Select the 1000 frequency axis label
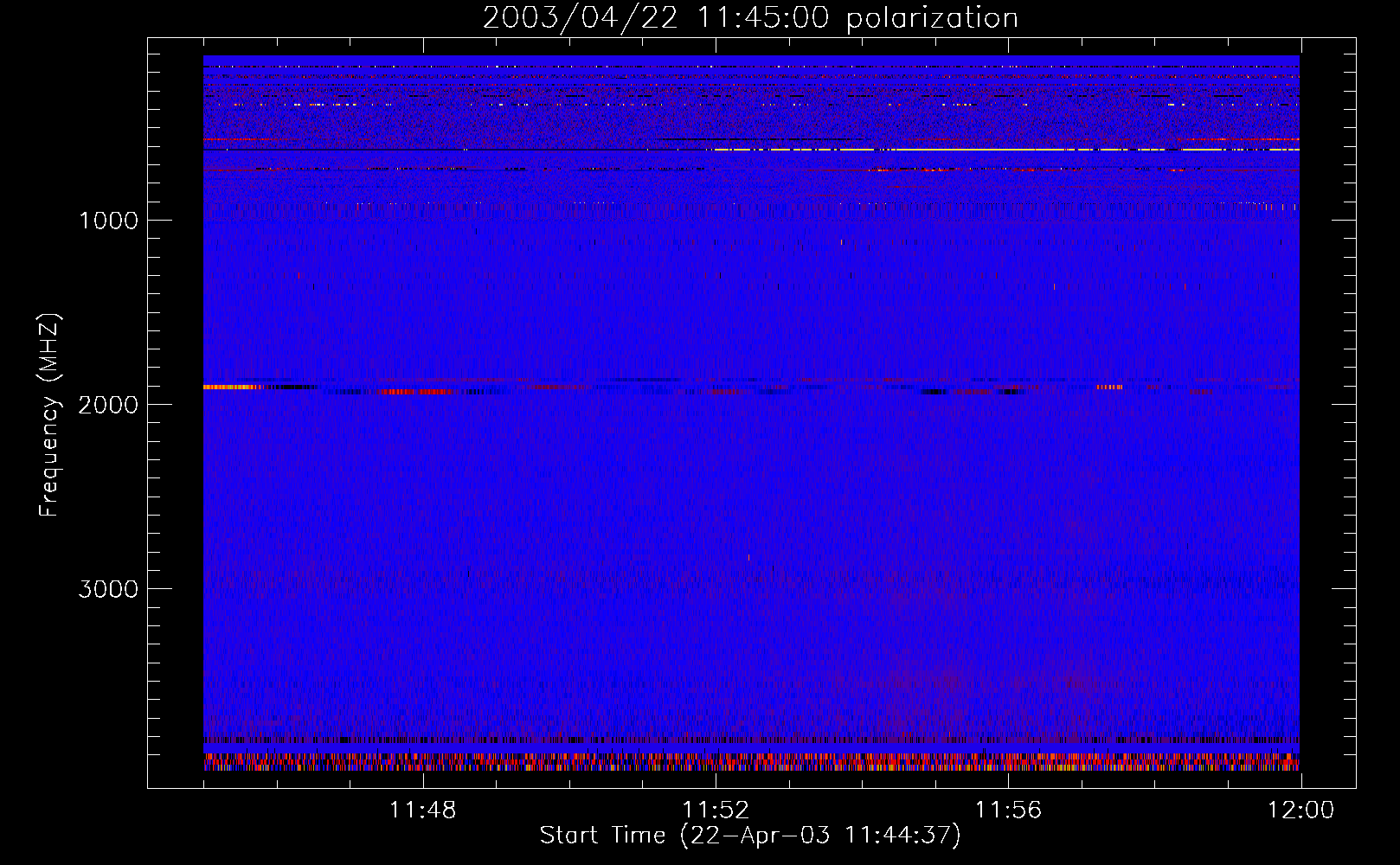Image resolution: width=1400 pixels, height=865 pixels. pyautogui.click(x=108, y=221)
